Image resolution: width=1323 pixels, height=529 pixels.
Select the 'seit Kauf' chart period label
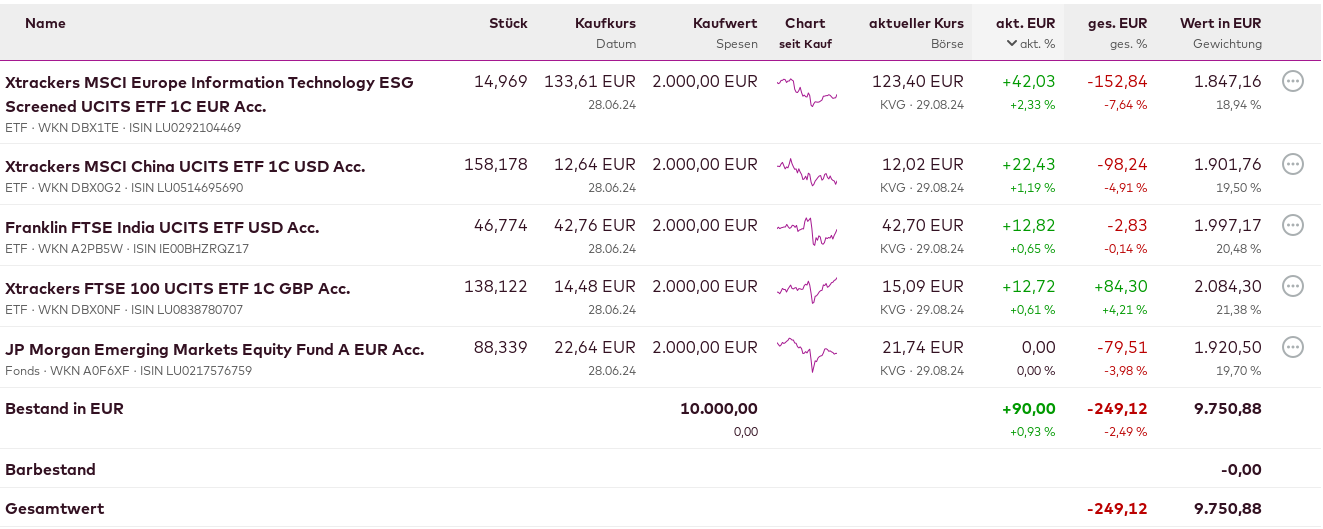click(x=805, y=44)
